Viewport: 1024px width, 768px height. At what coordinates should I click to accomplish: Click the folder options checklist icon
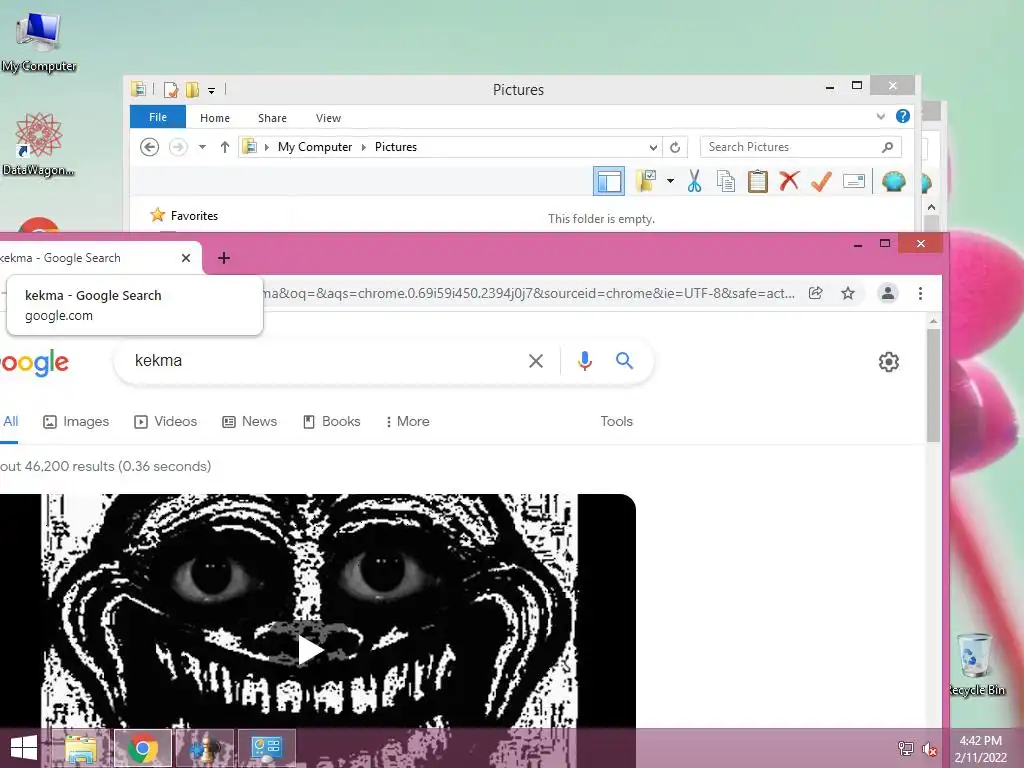click(x=646, y=181)
